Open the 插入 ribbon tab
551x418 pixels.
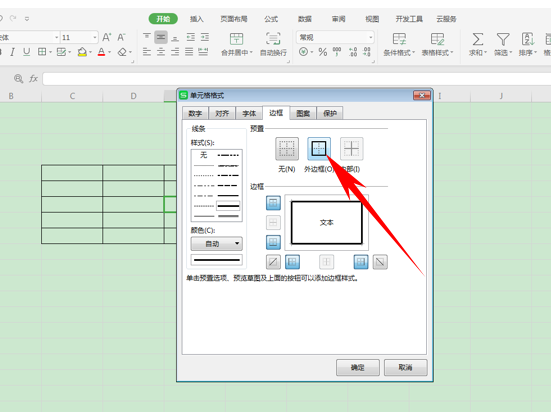(196, 19)
